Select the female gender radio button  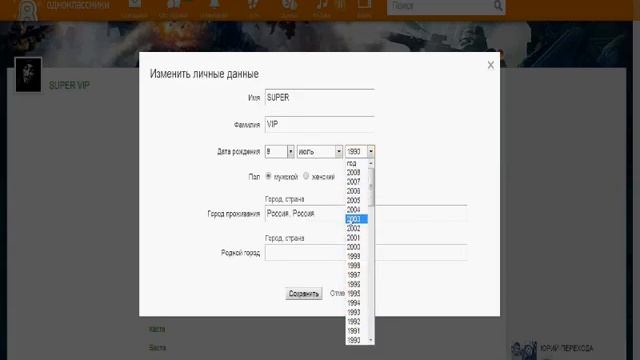306,176
